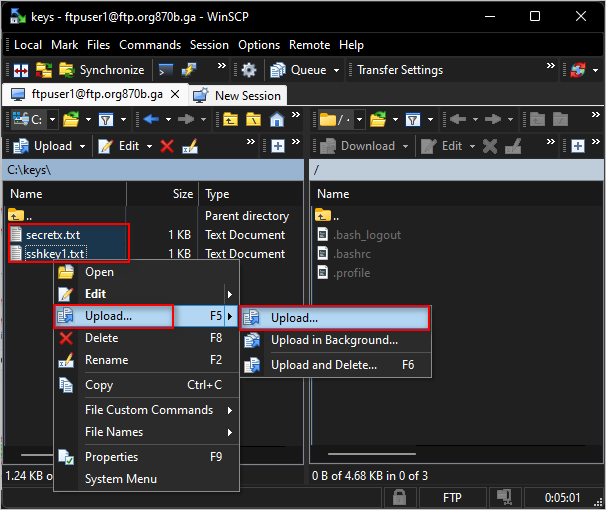606x510 pixels.
Task: Expand the Upload toolbar dropdown arrow
Action: tap(82, 146)
